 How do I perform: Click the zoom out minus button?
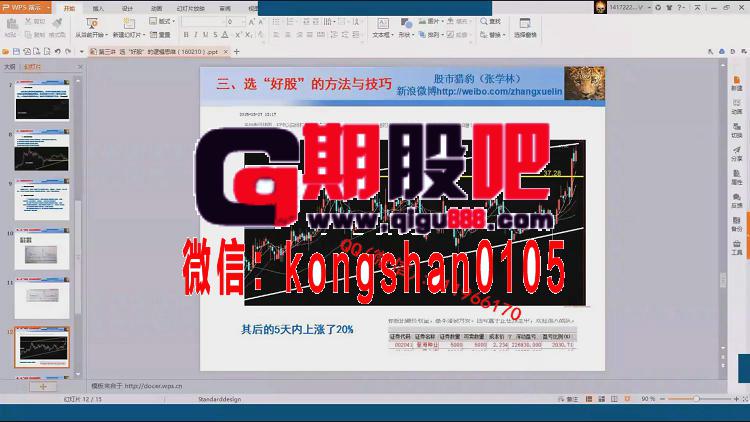tap(662, 399)
